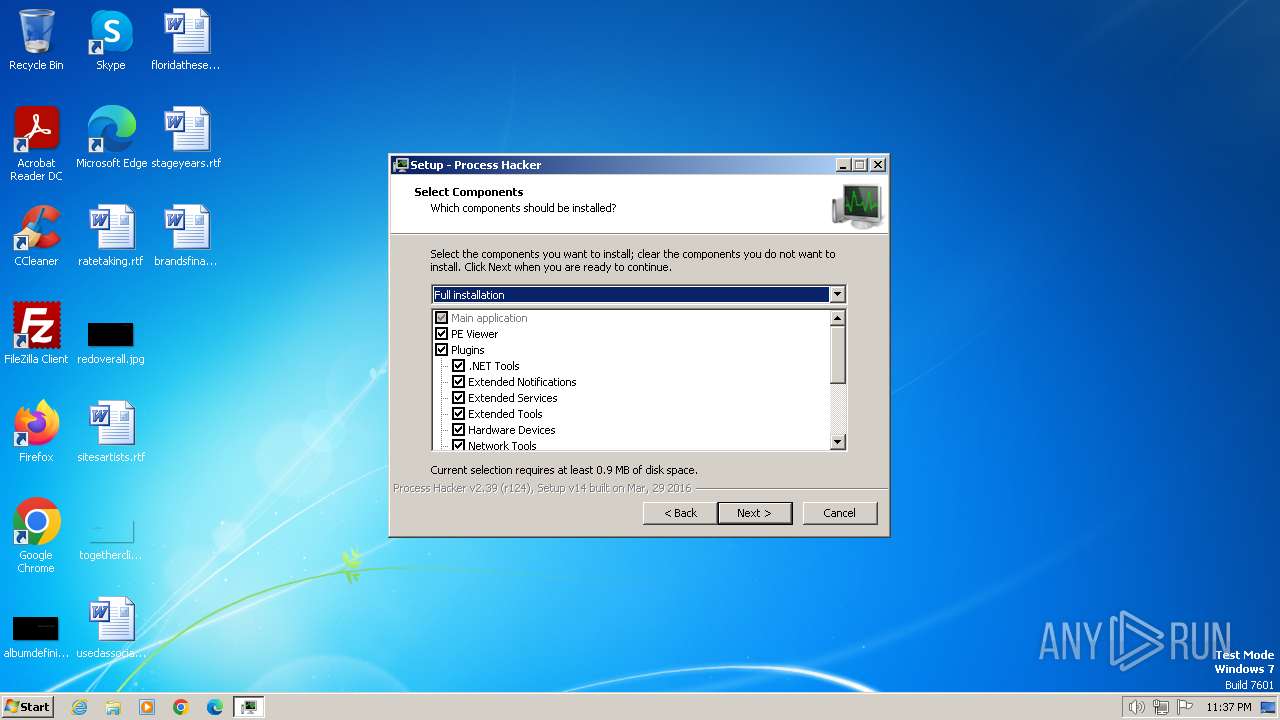Launch FileZilla Client desktop shortcut

(x=36, y=334)
